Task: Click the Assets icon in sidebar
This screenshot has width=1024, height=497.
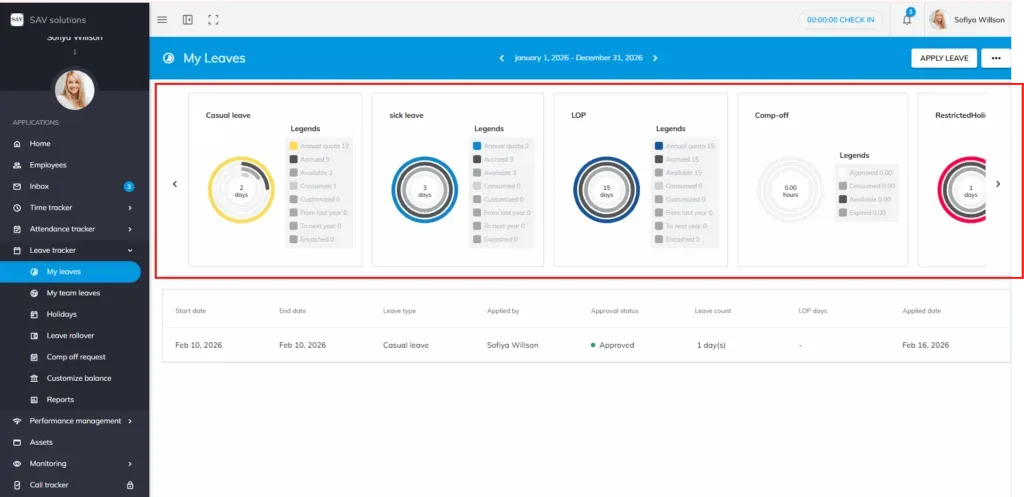Action: click(18, 442)
